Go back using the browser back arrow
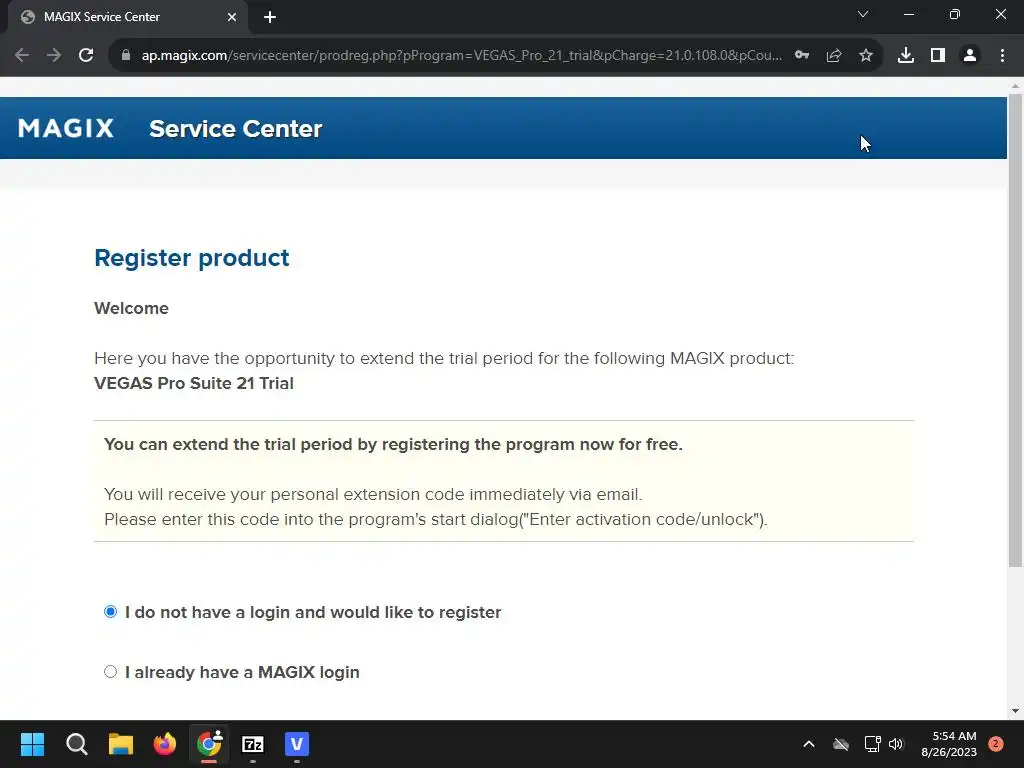This screenshot has width=1024, height=768. tap(22, 56)
